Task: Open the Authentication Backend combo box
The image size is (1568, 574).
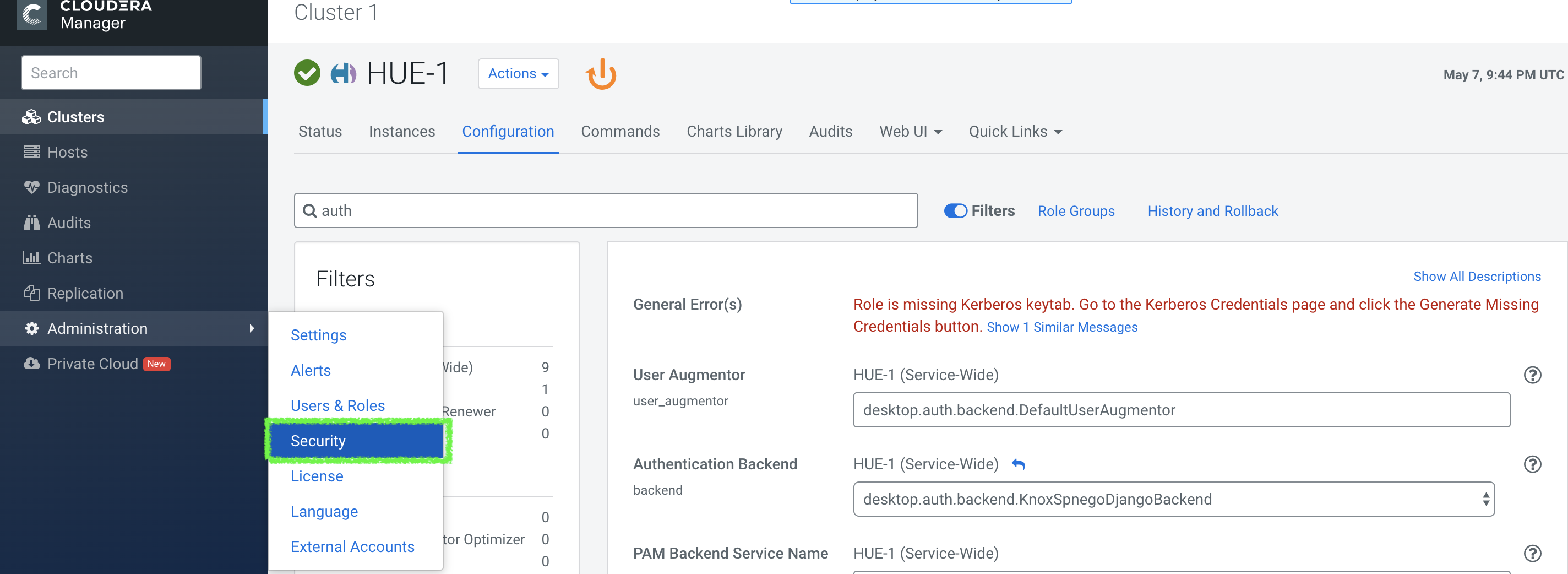Action: 1173,499
